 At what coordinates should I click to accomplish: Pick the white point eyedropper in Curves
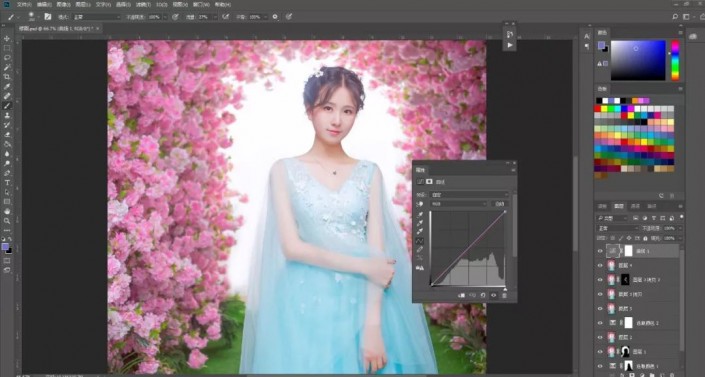tap(420, 232)
